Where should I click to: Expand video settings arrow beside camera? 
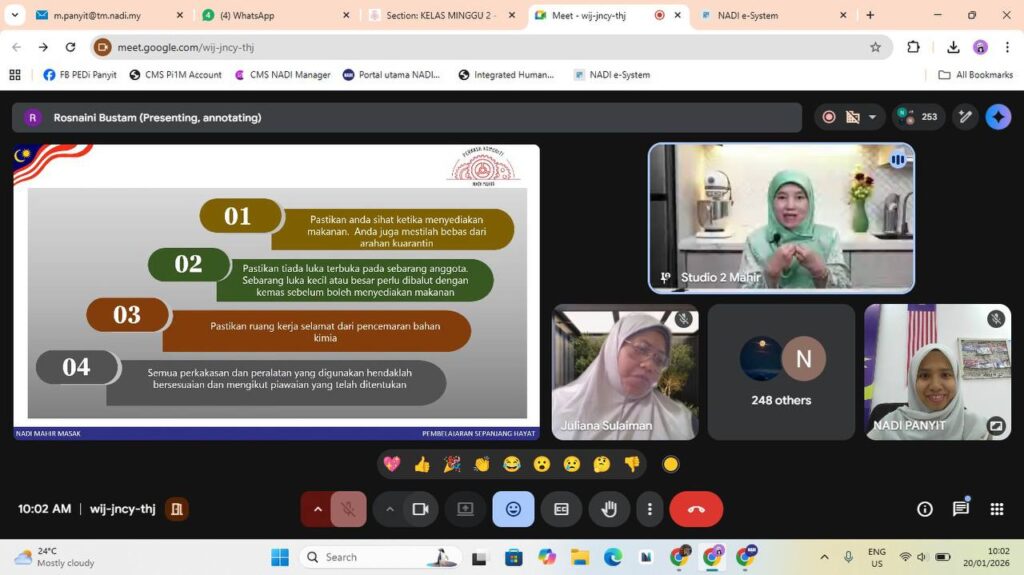point(389,509)
